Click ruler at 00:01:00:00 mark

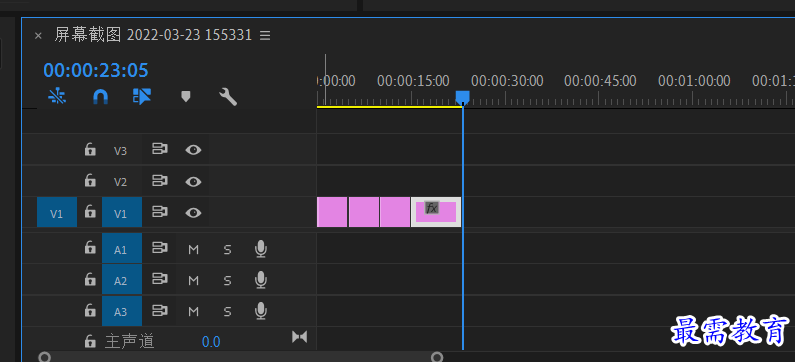point(694,81)
